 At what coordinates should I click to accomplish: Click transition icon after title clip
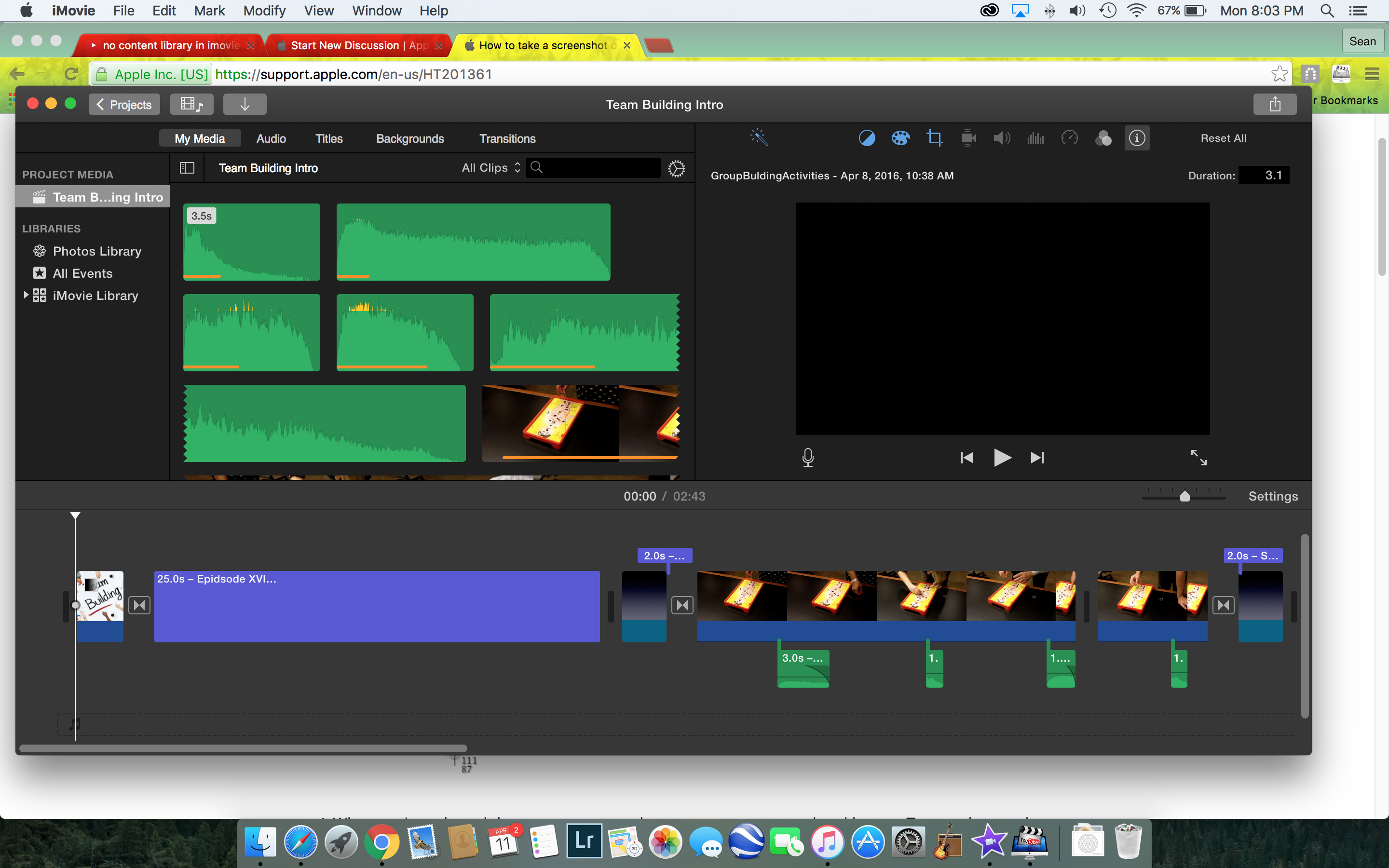(x=139, y=605)
